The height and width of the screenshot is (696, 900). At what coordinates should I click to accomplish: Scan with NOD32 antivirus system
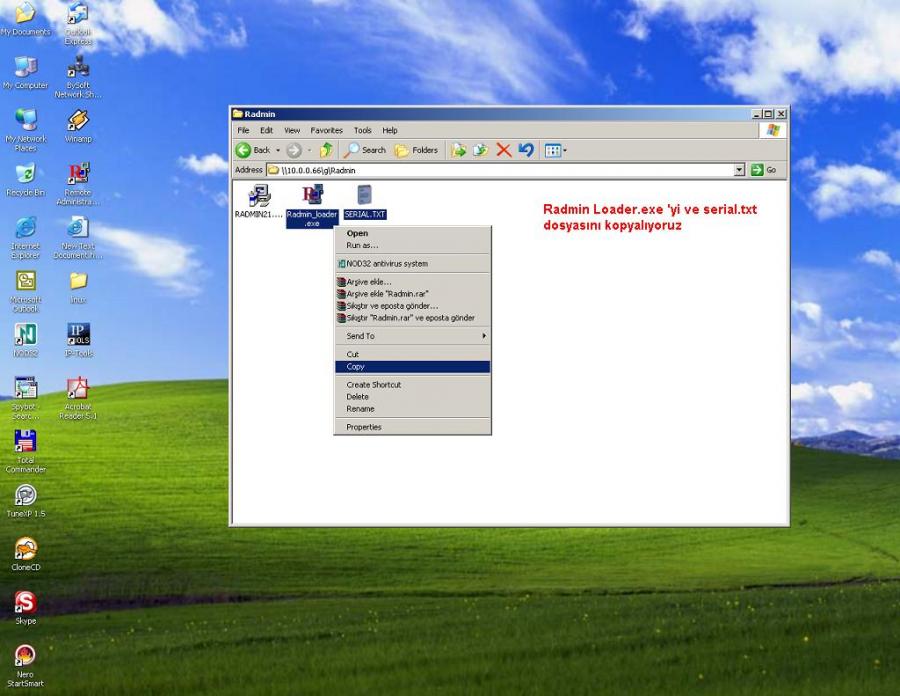(412, 264)
